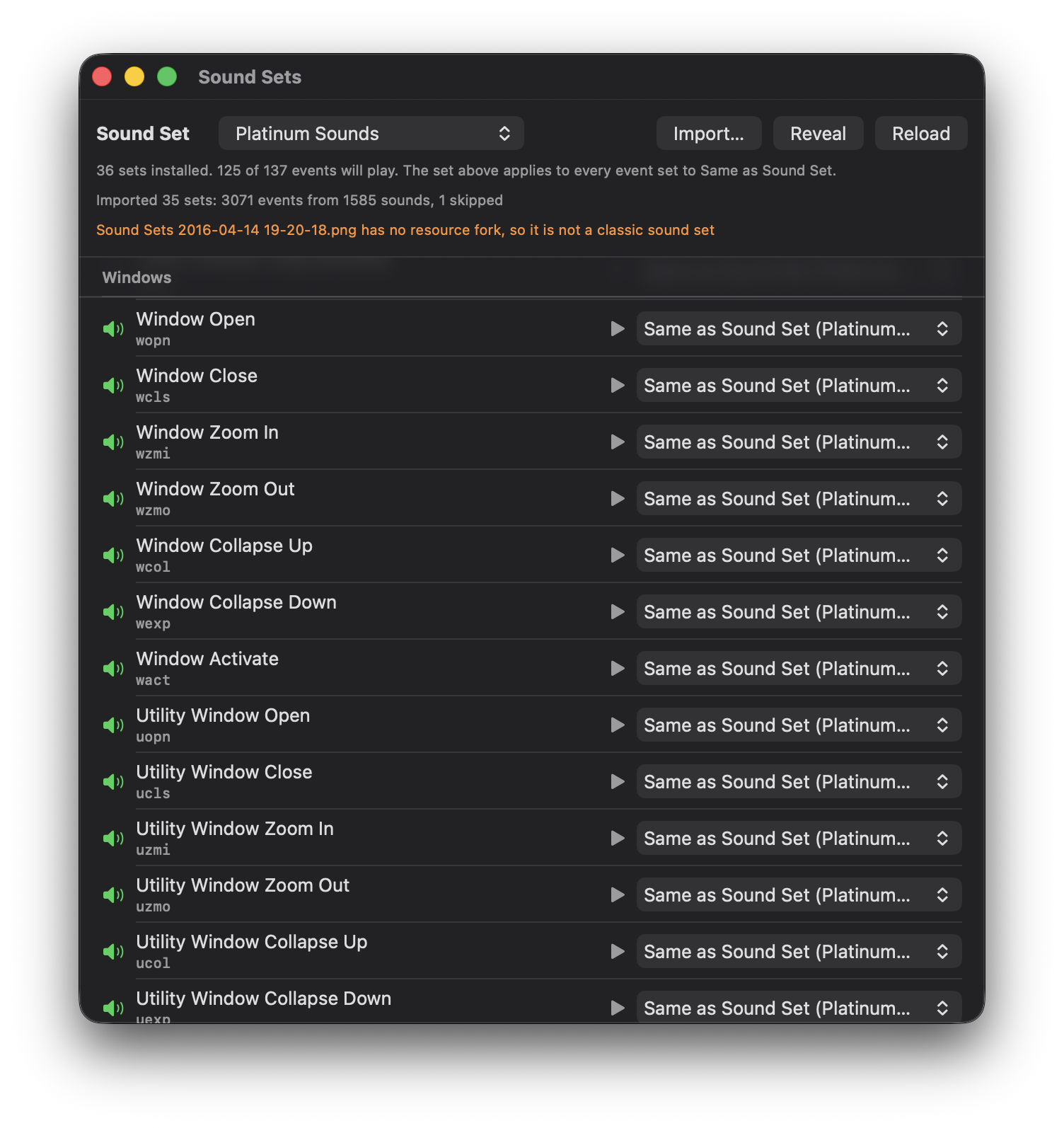Play the Utility Window Close sound
The image size is (1064, 1128).
tap(618, 782)
